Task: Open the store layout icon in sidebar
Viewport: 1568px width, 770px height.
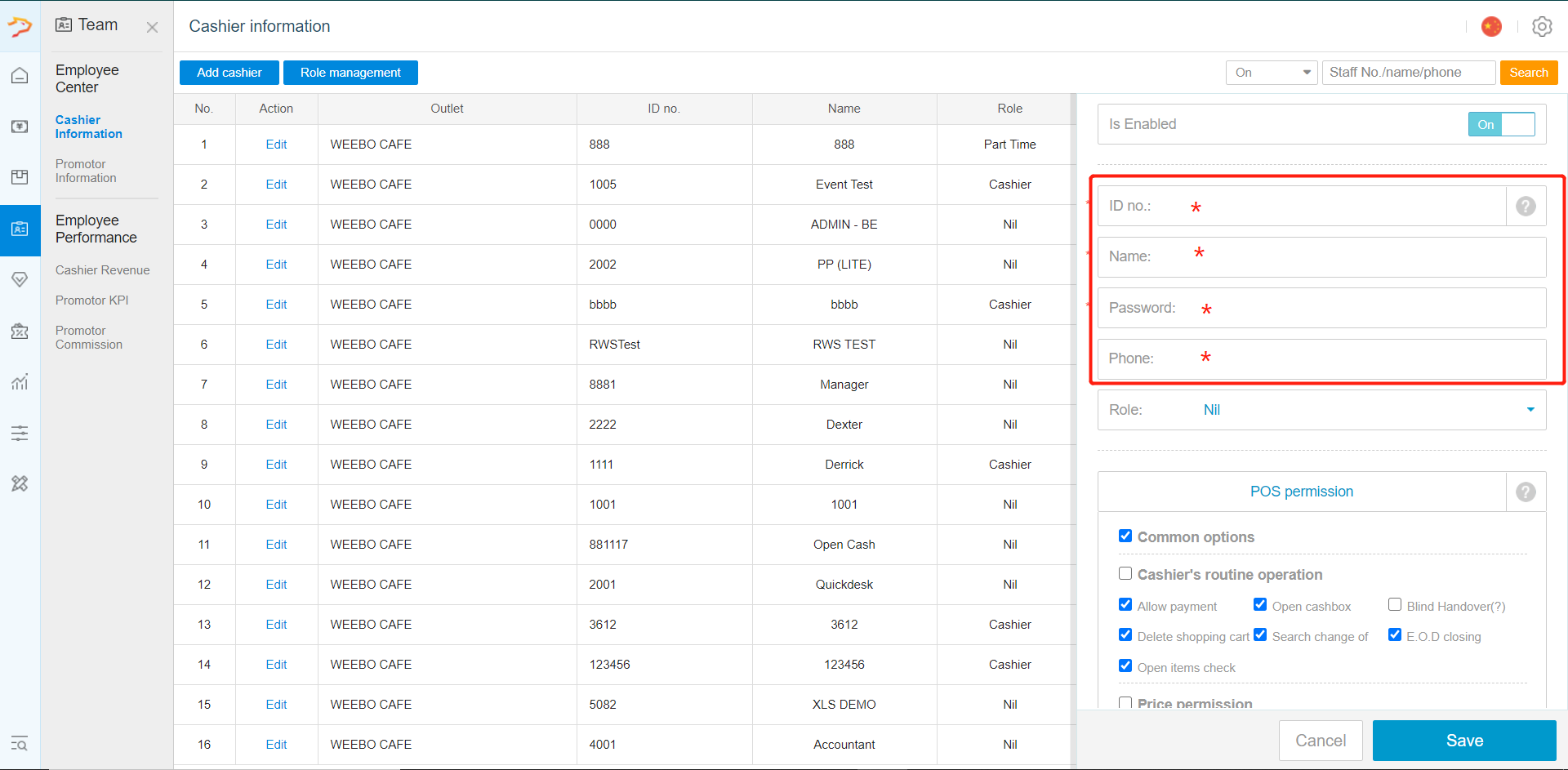Action: [x=20, y=177]
